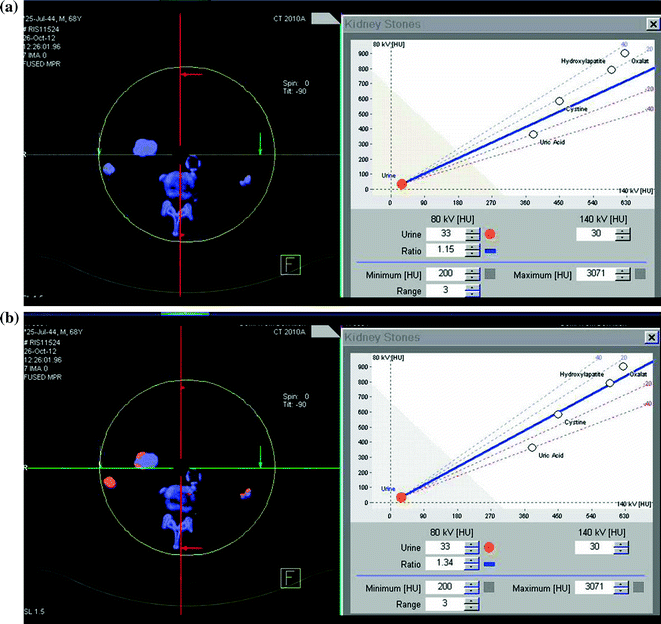The image size is (661, 624).
Task: Click the Hydroxylapatite marker in bottom chart
Action: pyautogui.click(x=610, y=383)
